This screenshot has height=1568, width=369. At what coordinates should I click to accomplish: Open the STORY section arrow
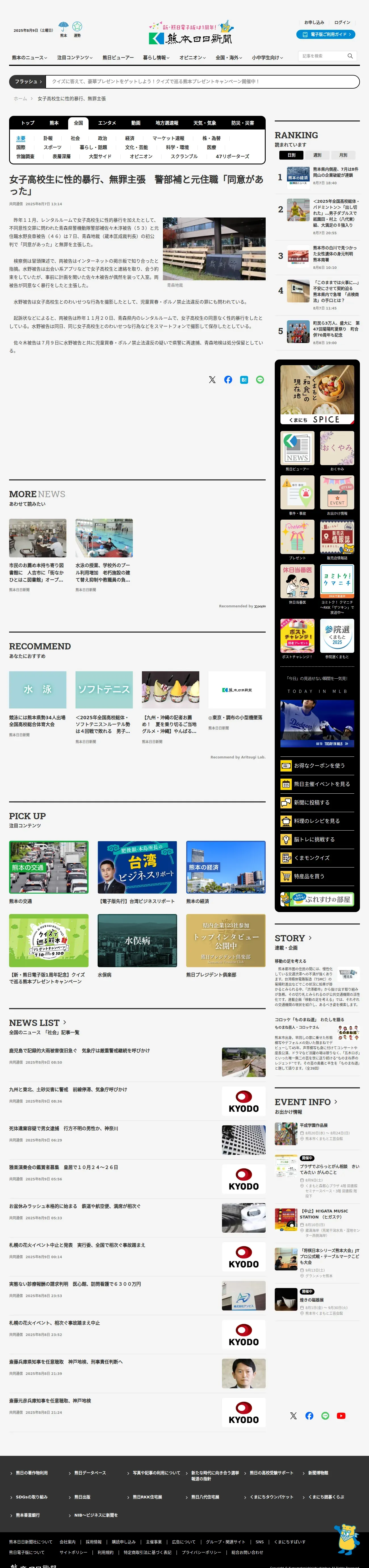[310, 938]
